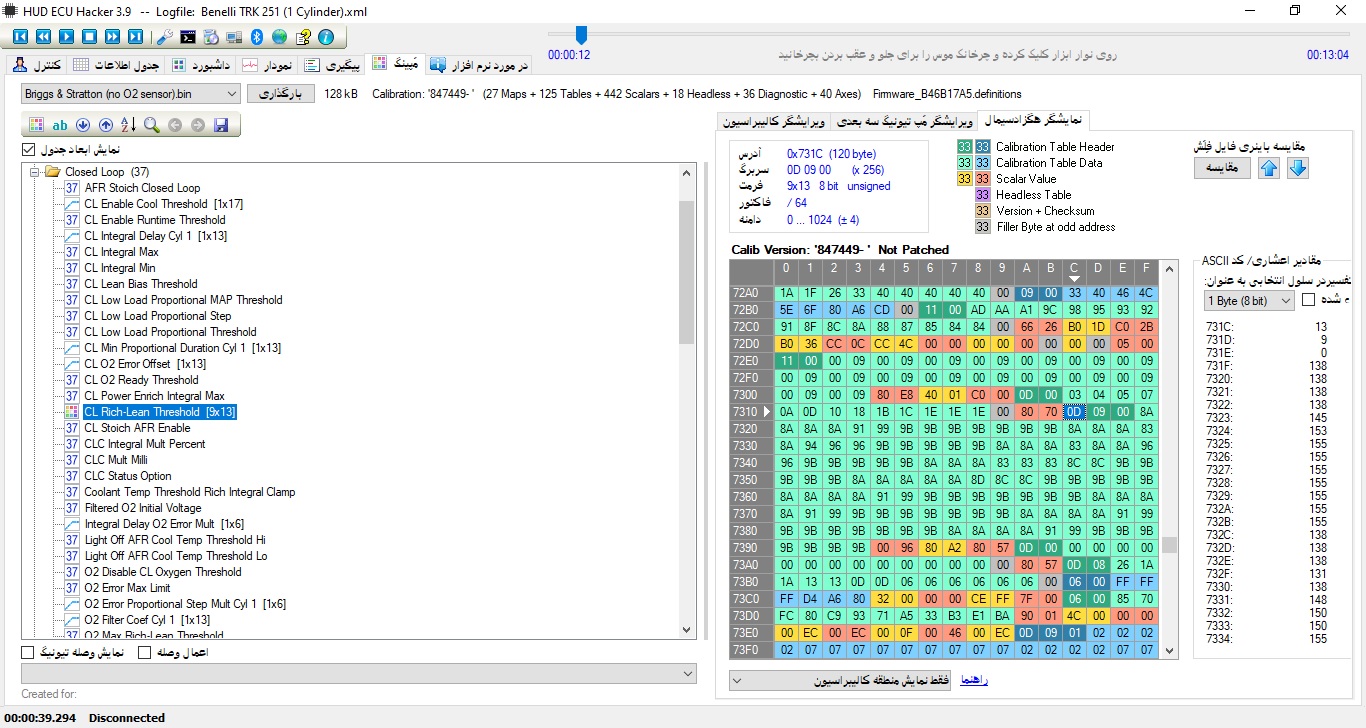
Task: Switch to the داشبورد tab
Action: 202,65
